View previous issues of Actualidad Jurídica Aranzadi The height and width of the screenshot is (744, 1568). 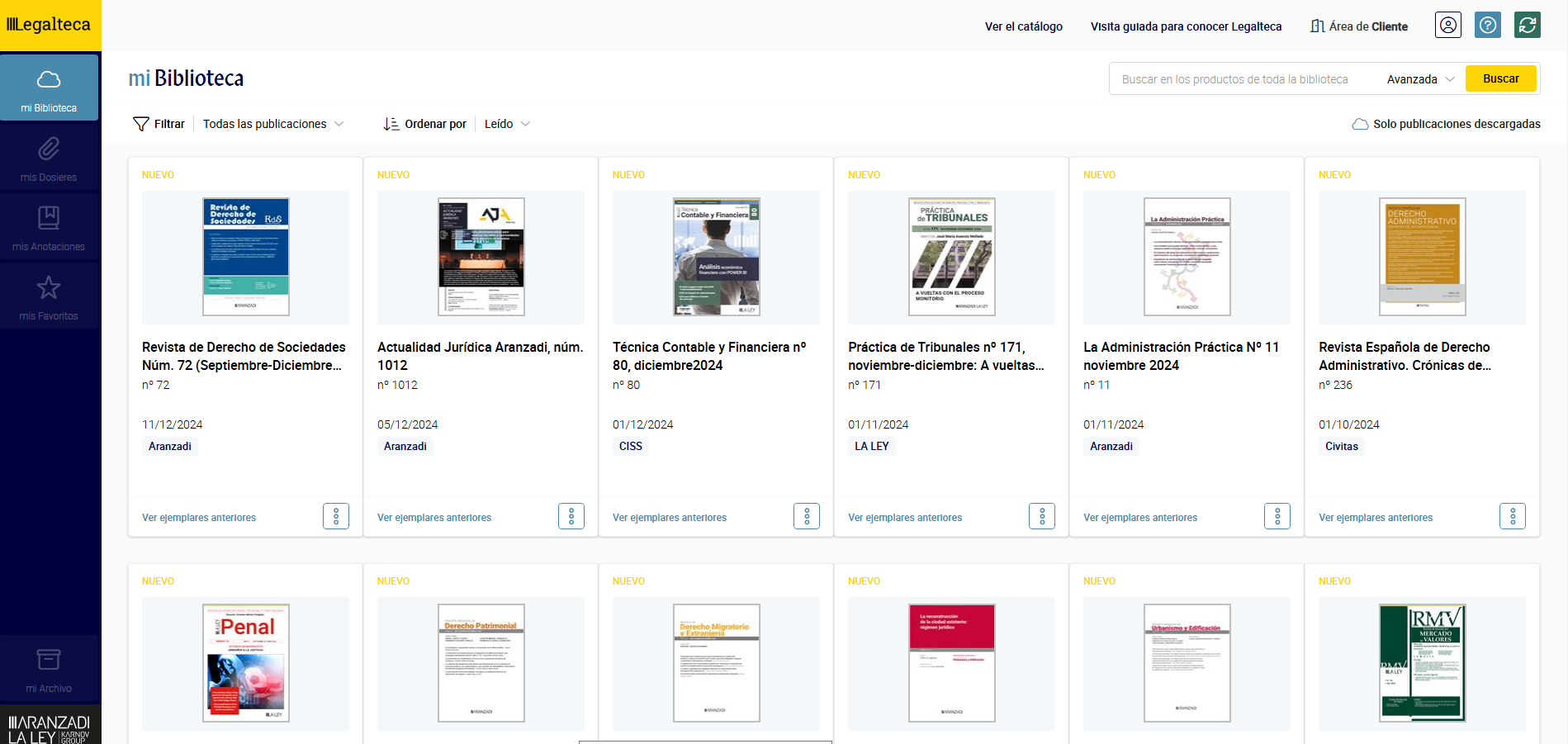tap(434, 518)
